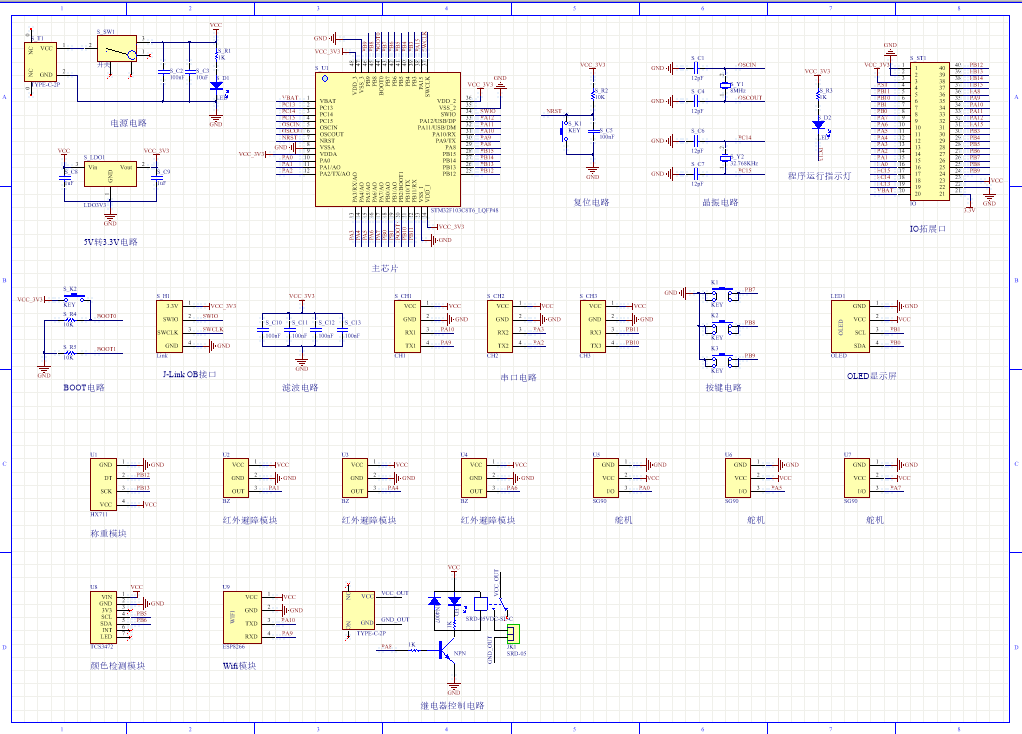Viewport: 1022px width, 734px height.
Task: Select the LED1 OLED display connector
Action: pyautogui.click(x=851, y=326)
